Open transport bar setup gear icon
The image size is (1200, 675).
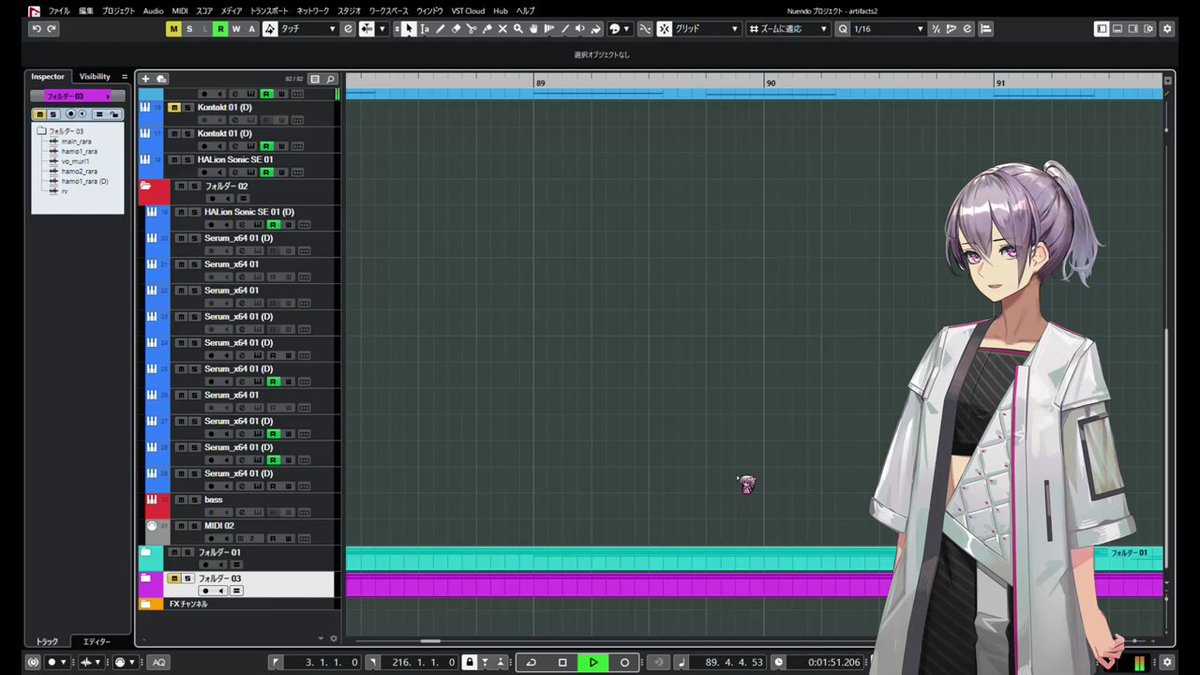coord(1167,662)
